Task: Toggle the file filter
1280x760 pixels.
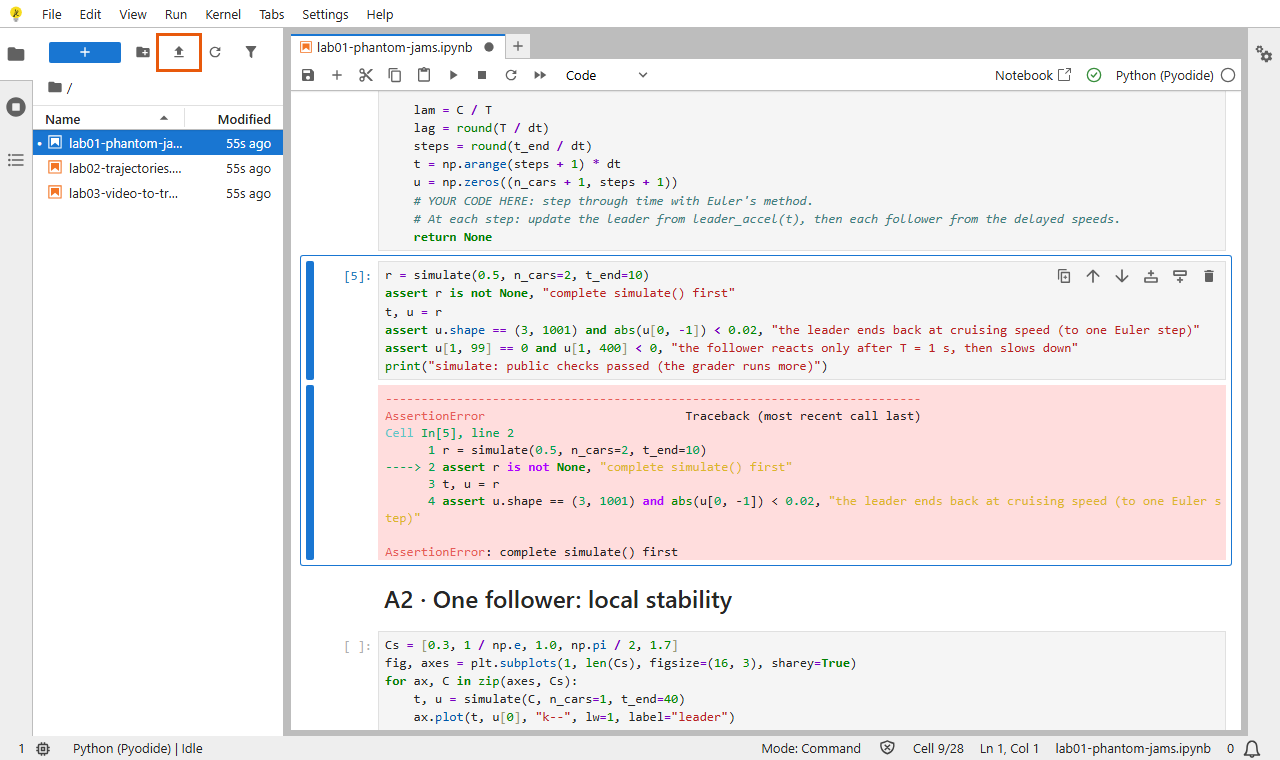Action: point(251,52)
